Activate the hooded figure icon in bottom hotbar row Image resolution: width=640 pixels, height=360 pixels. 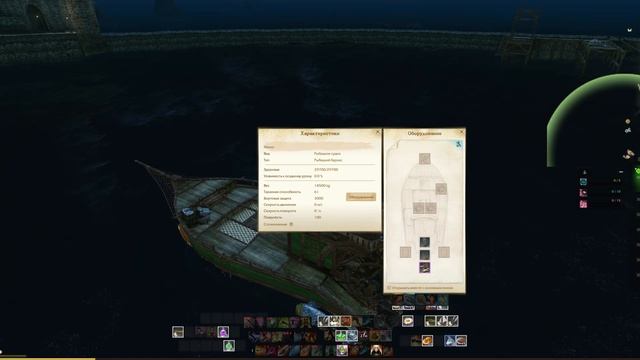(x=376, y=350)
